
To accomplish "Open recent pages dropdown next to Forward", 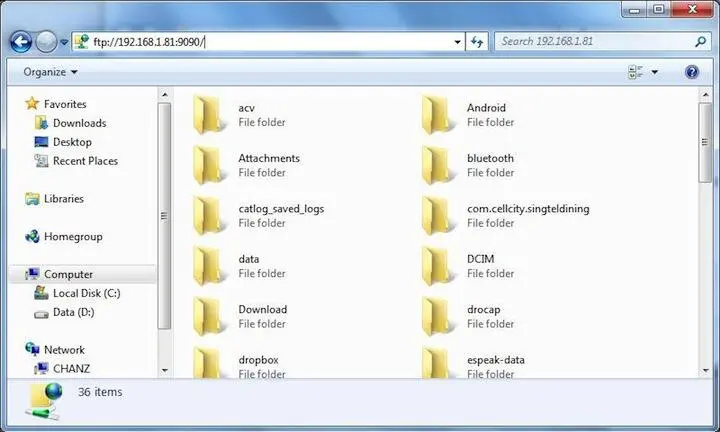I will [64, 42].
